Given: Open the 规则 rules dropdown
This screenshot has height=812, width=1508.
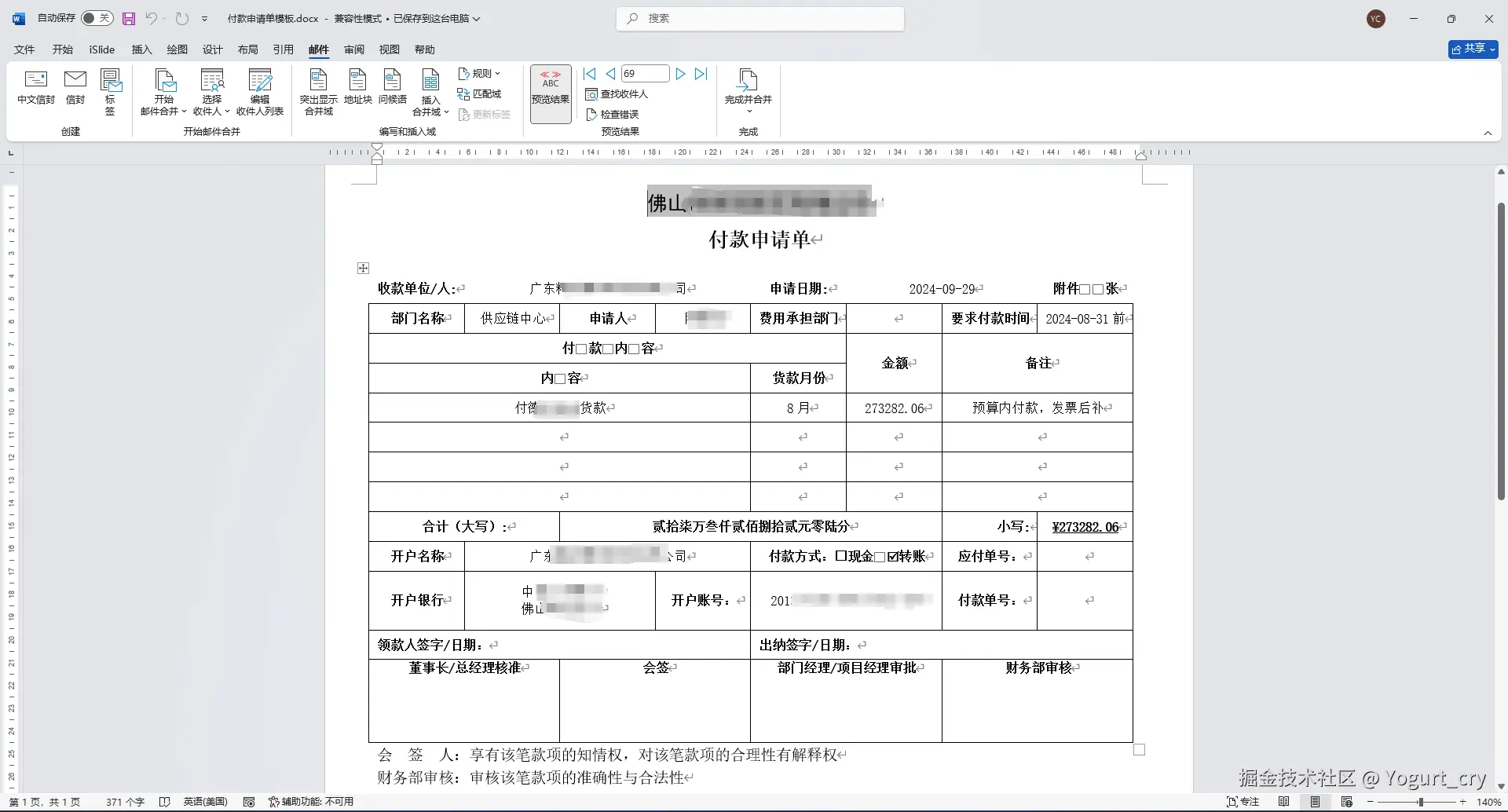Looking at the screenshot, I should (x=479, y=74).
